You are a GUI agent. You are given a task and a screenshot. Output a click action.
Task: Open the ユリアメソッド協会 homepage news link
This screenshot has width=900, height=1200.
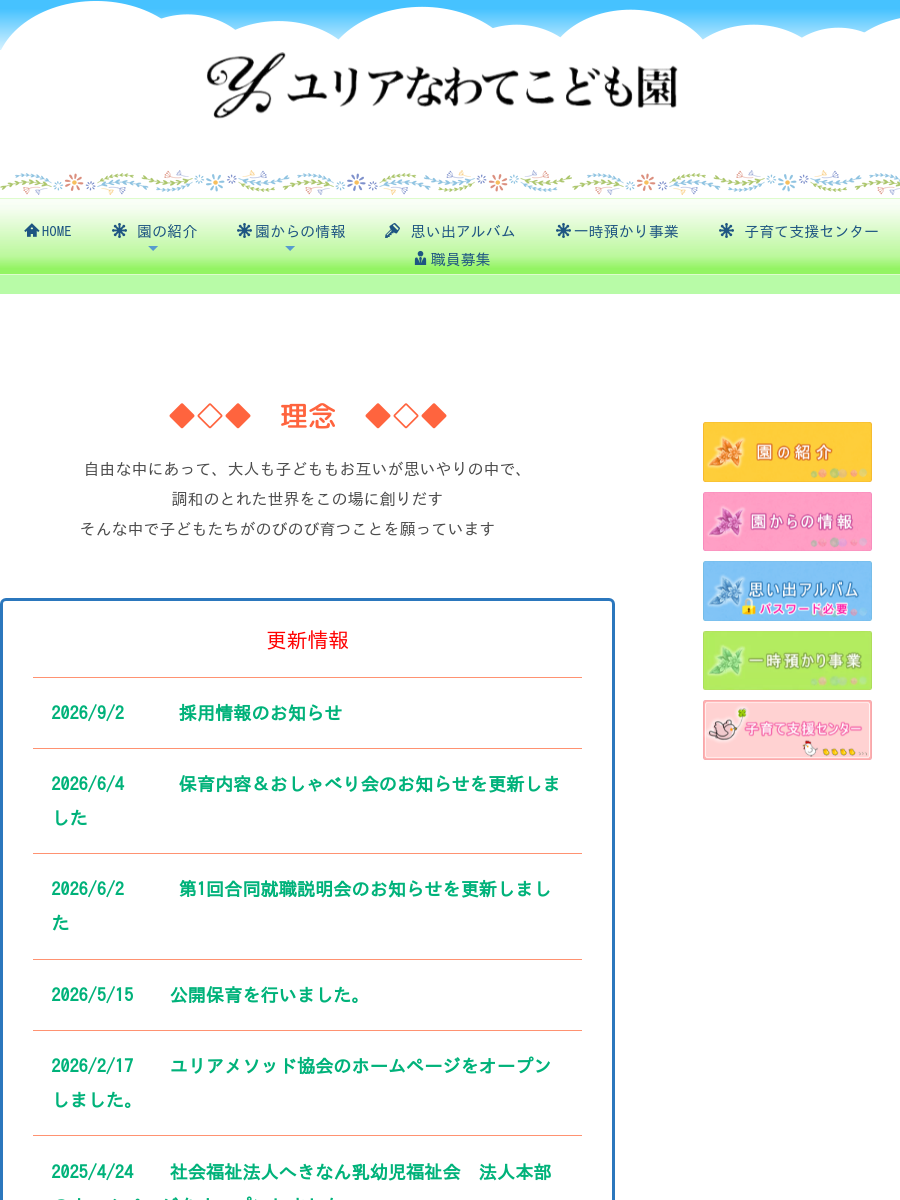(302, 1082)
